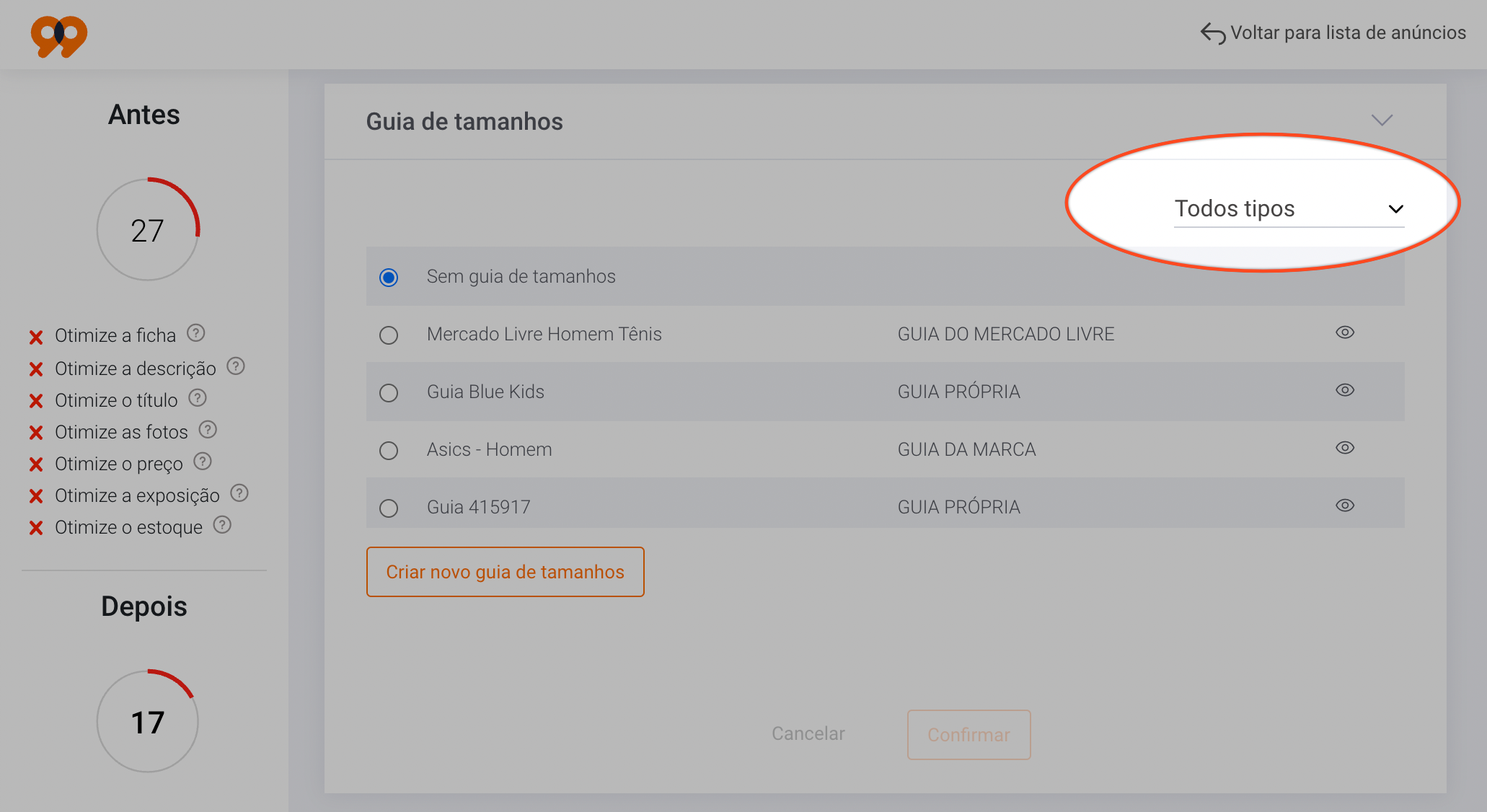1487x812 pixels.
Task: Collapse Guia de tamanhos section chevron
Action: [1381, 120]
